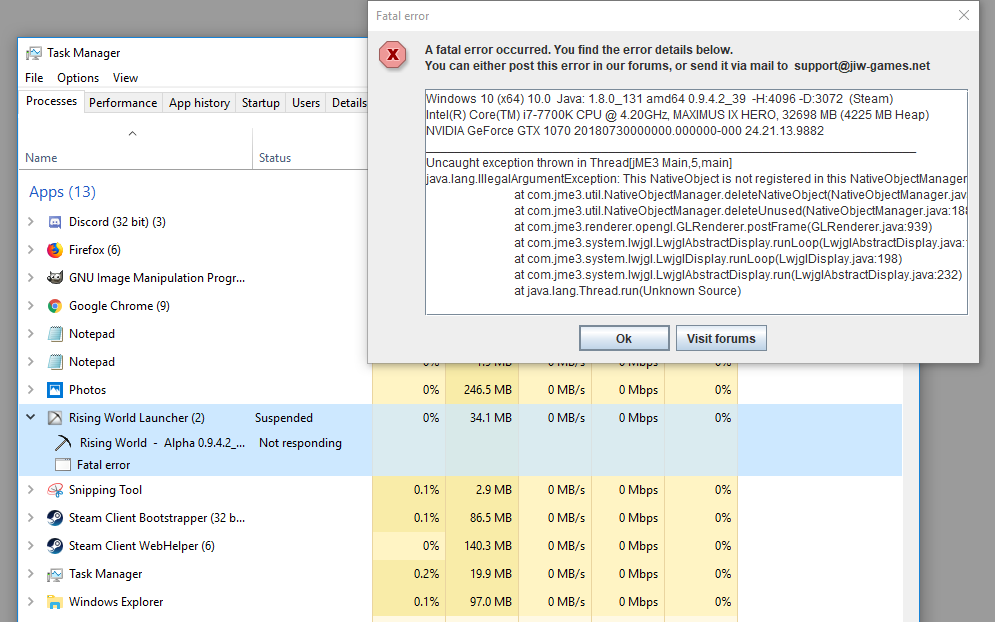995x622 pixels.
Task: Click the Windows Explorer folder icon
Action: (55, 602)
